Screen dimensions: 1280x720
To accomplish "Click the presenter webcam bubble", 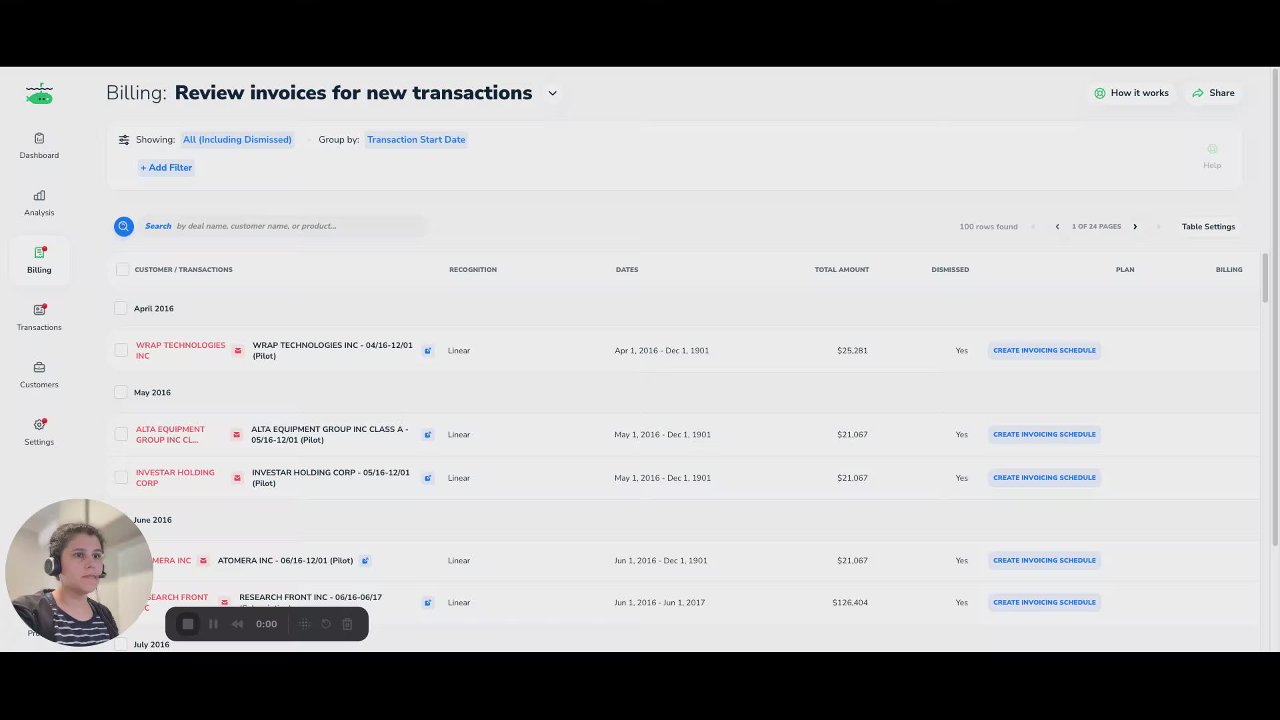I will click(79, 572).
